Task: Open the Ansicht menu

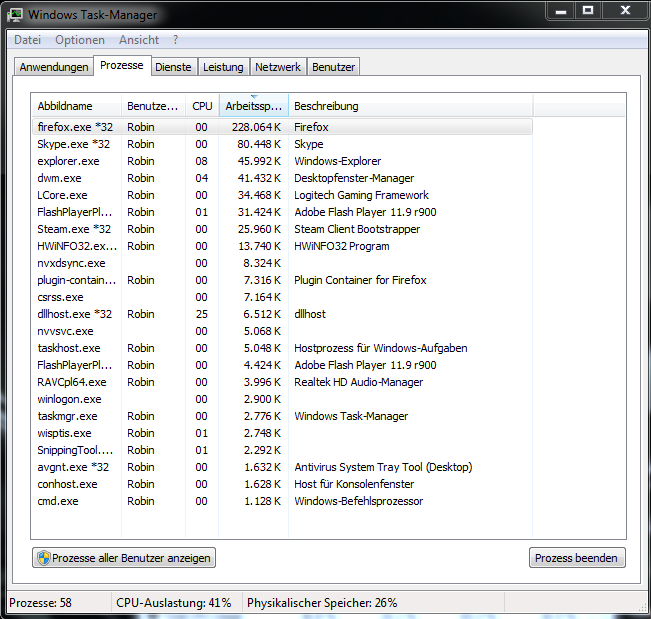Action: [x=139, y=40]
